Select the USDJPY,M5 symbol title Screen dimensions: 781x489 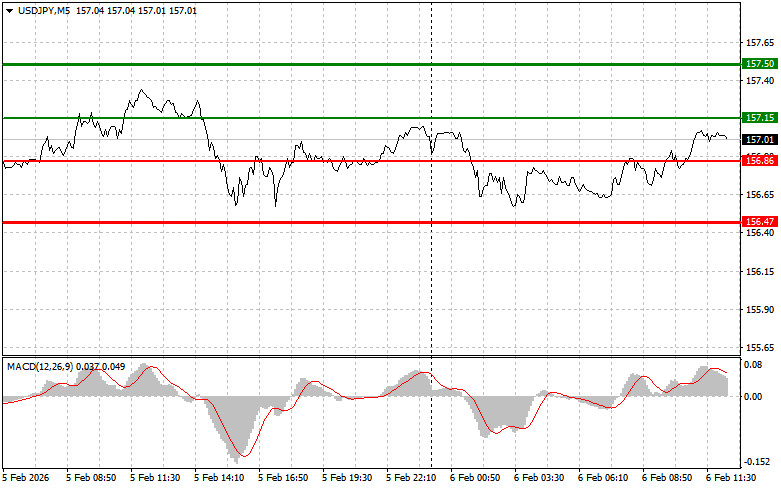43,10
